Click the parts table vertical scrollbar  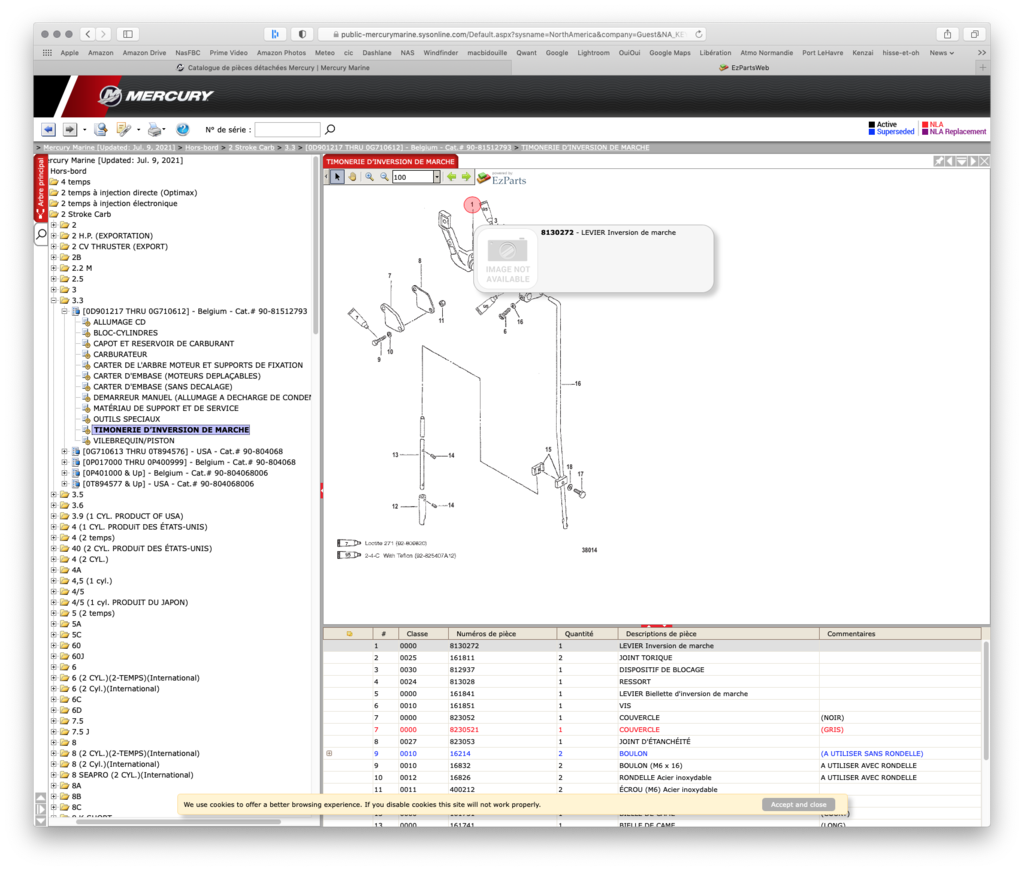[x=985, y=701]
